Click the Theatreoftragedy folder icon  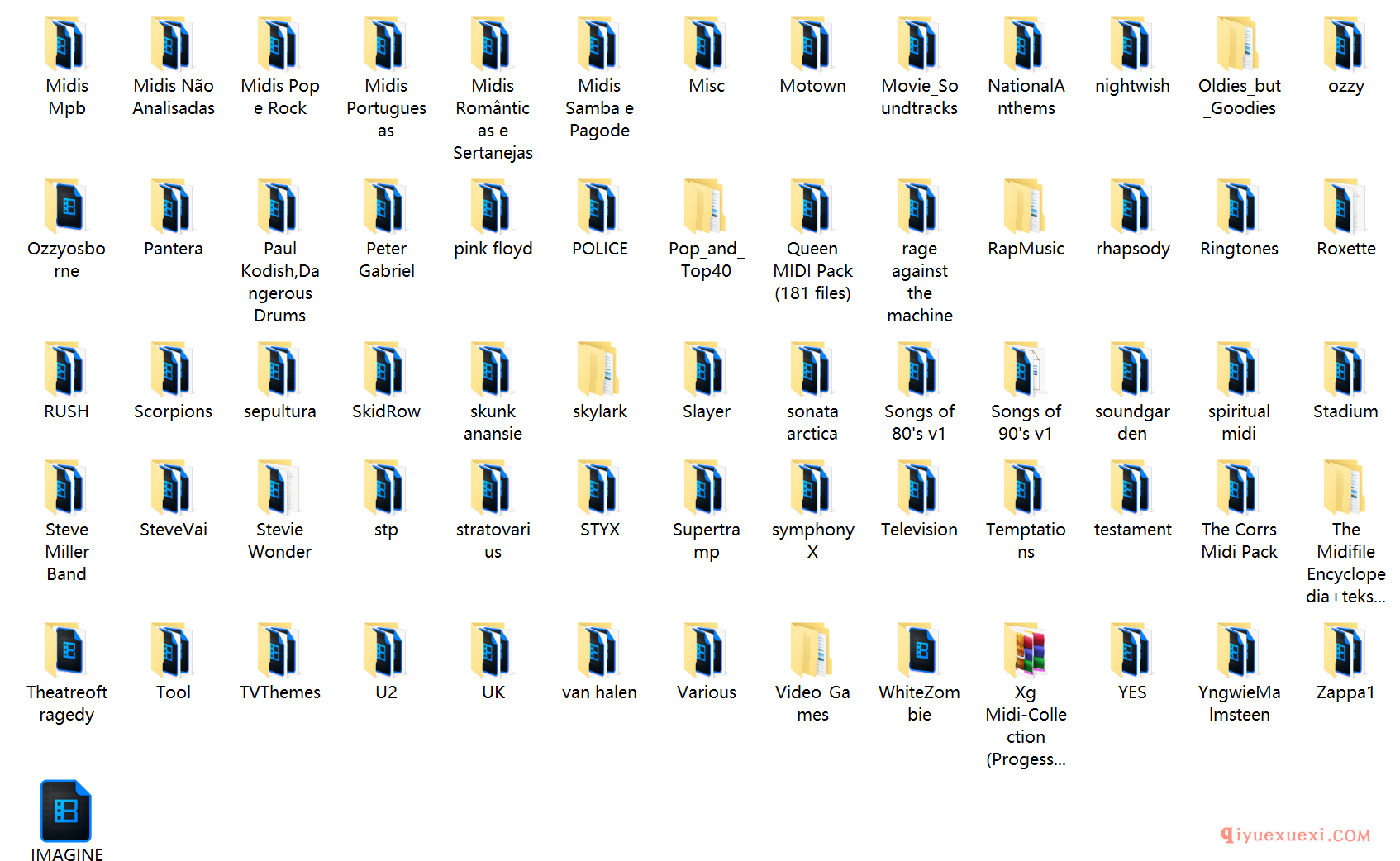(66, 651)
